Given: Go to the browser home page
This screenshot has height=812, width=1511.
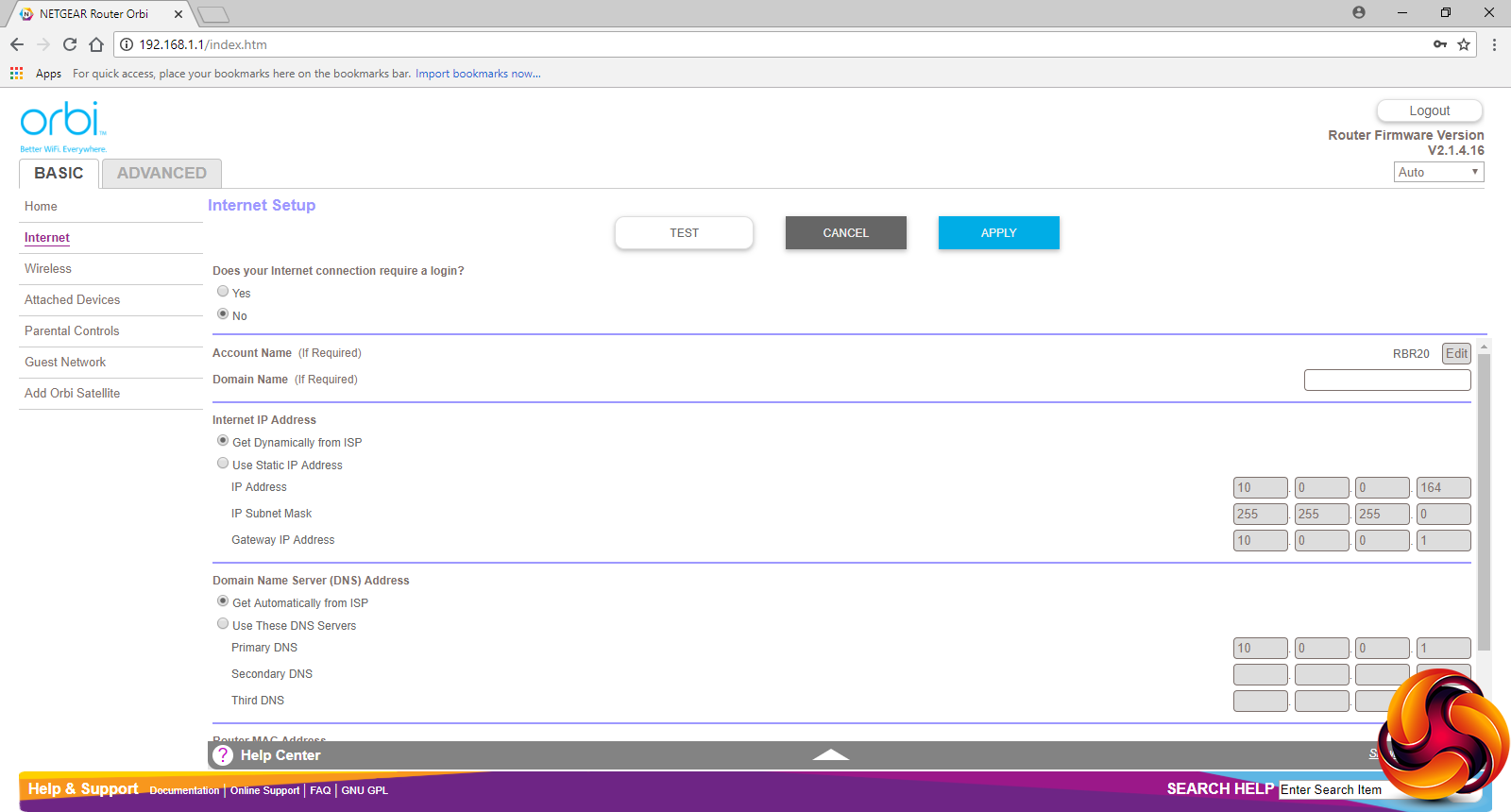Looking at the screenshot, I should (96, 44).
